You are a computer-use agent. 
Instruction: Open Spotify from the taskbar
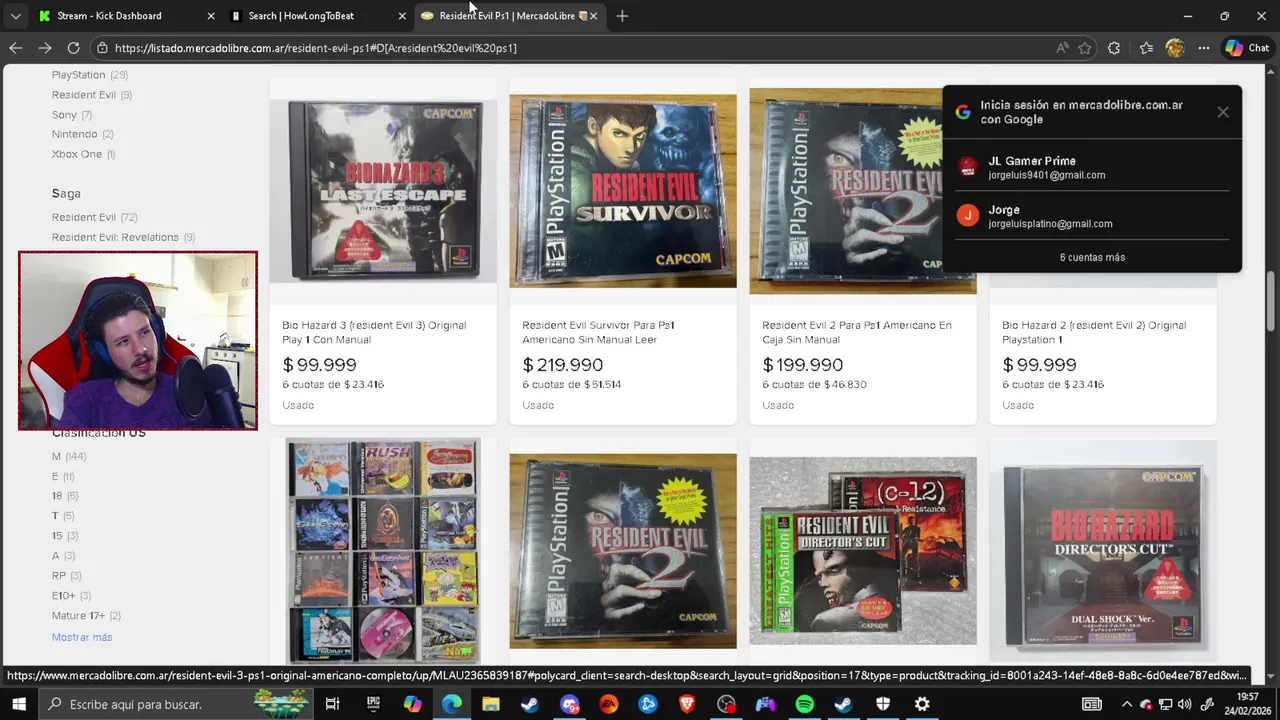point(805,704)
